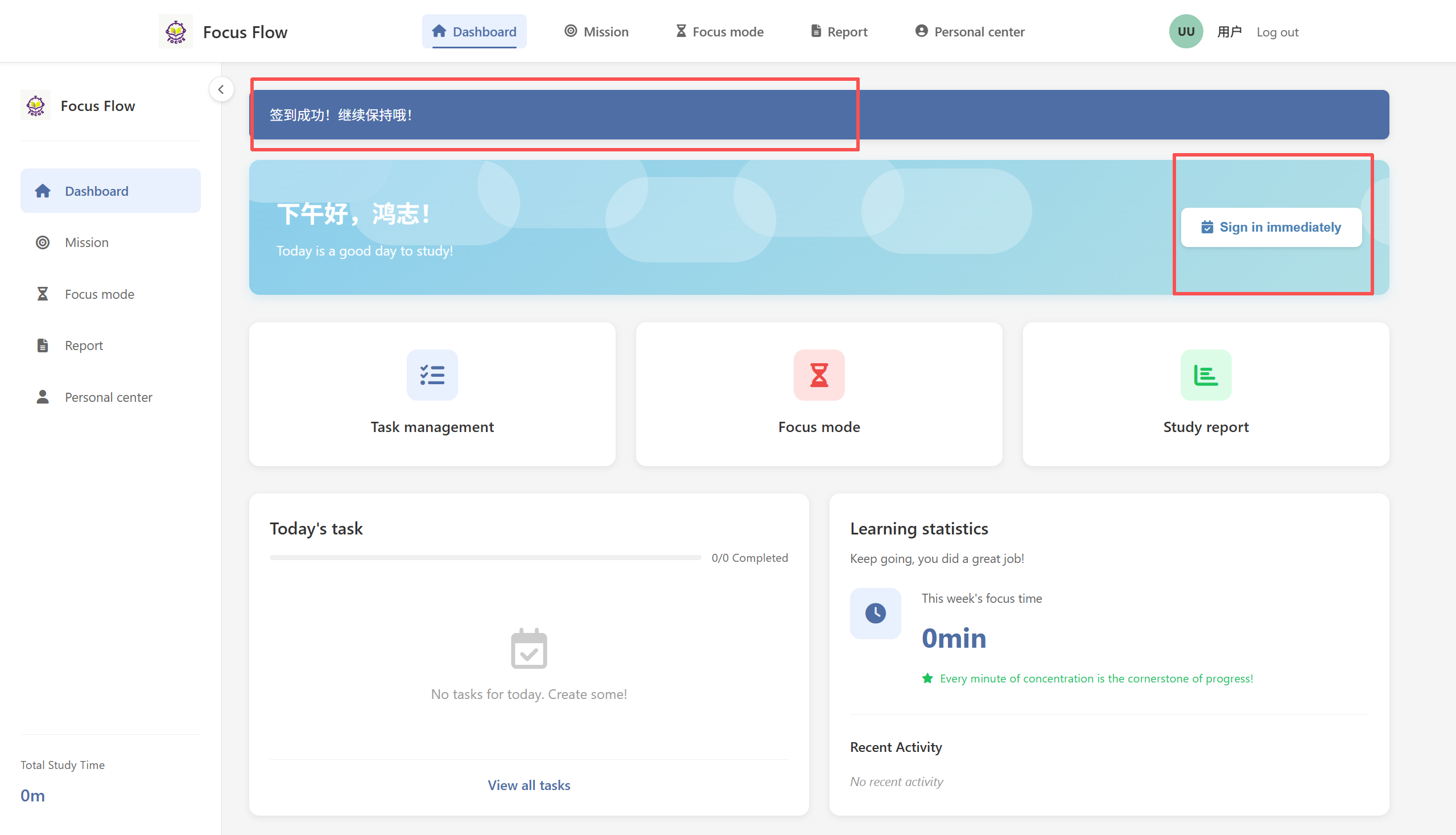
Task: Click the green Study report chart icon
Action: point(1205,375)
